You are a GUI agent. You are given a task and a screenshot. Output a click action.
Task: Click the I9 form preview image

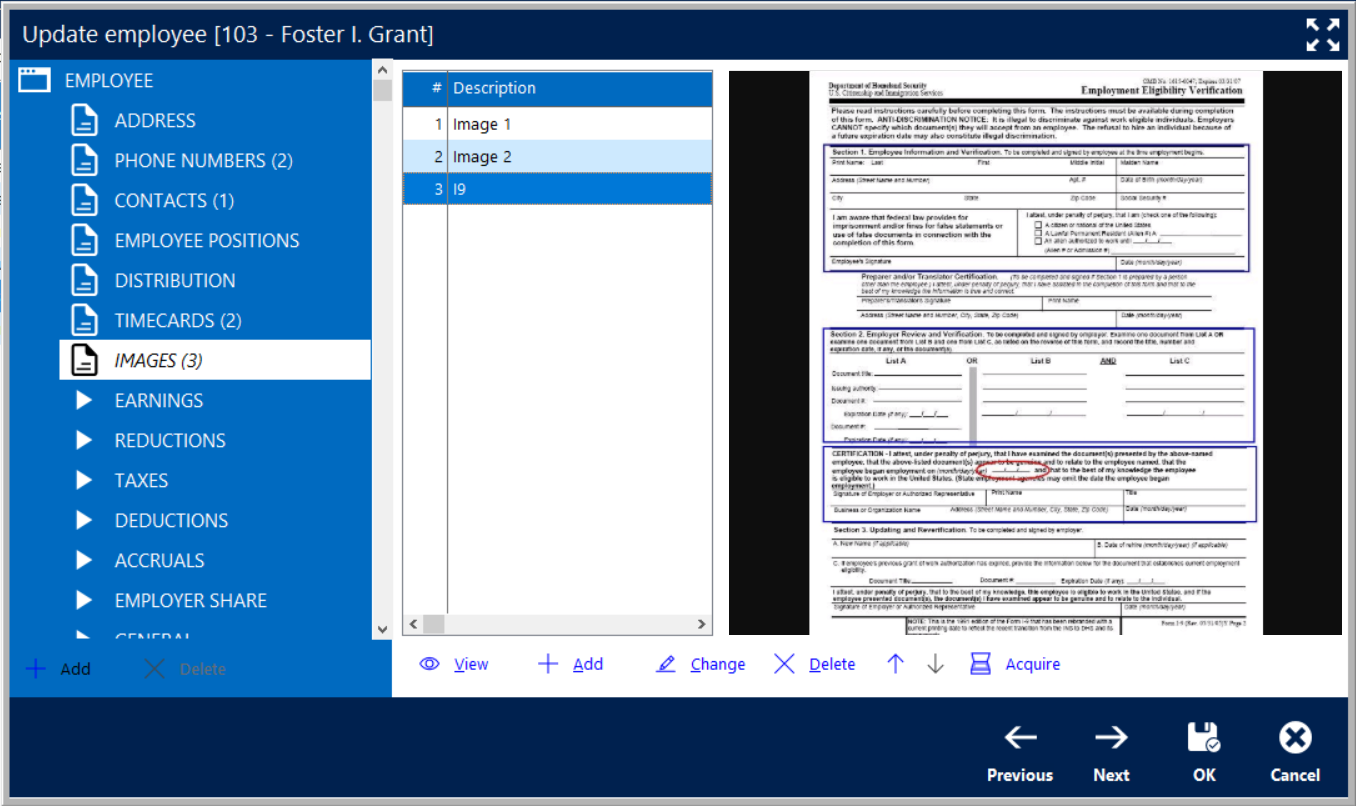1035,352
